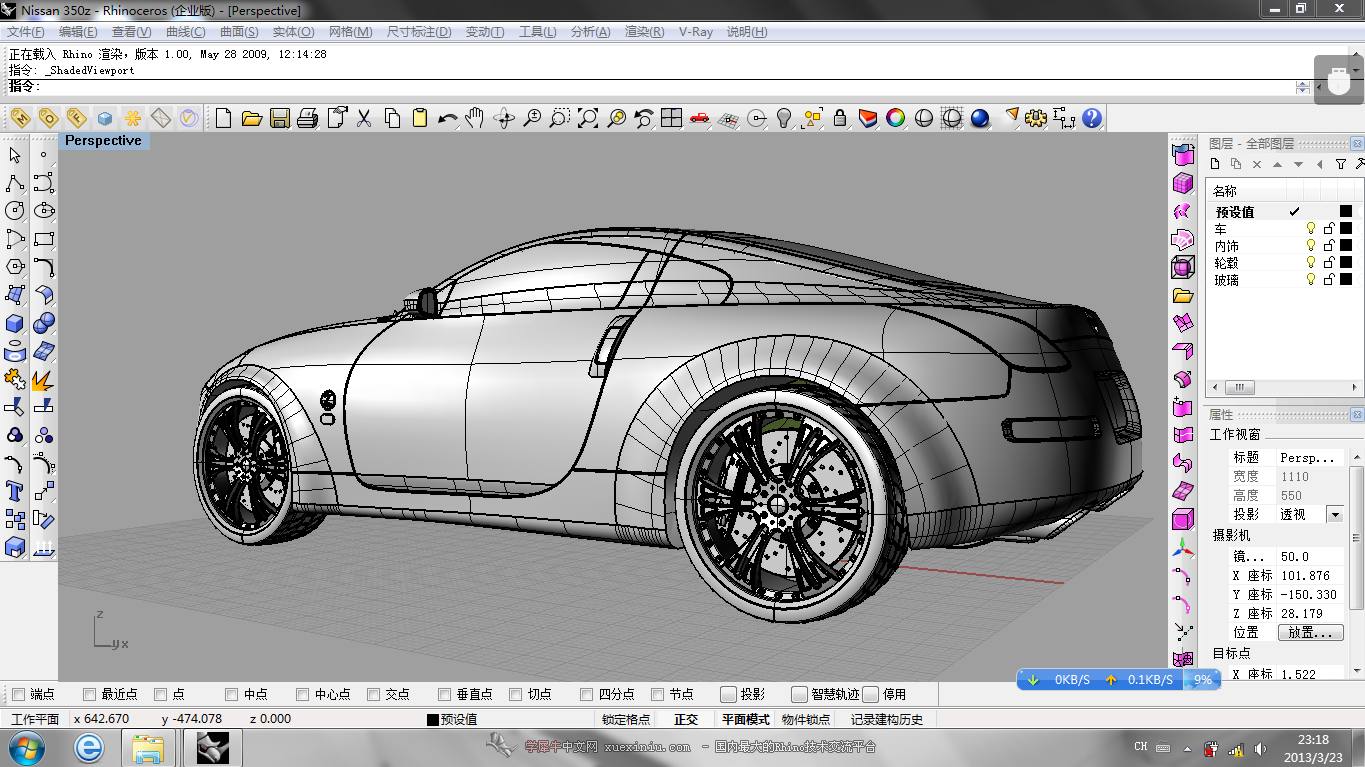
Task: Check the 中点 (Mid) osnap checkbox
Action: click(x=231, y=694)
